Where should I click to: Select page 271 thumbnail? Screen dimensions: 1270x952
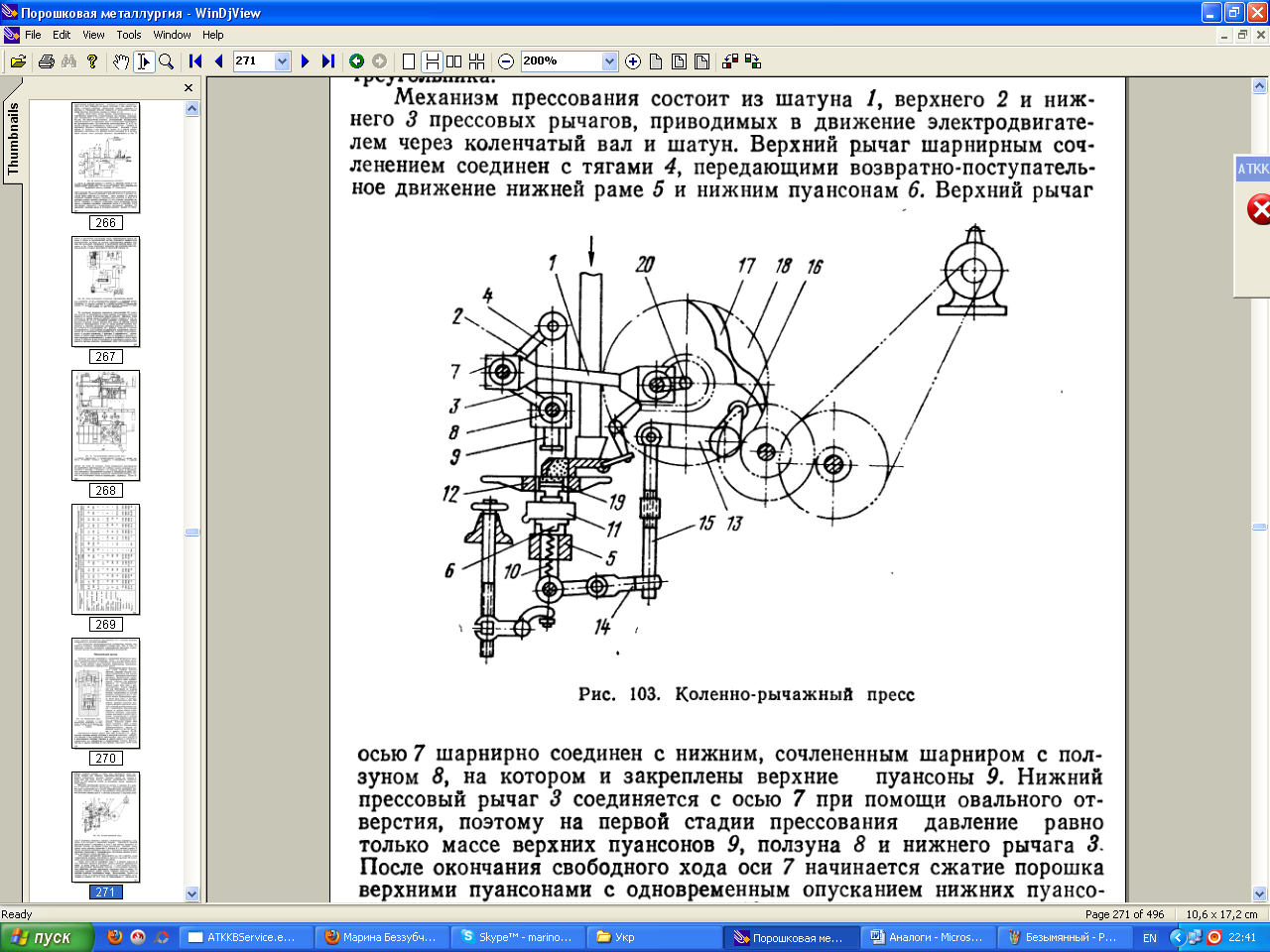point(105,827)
